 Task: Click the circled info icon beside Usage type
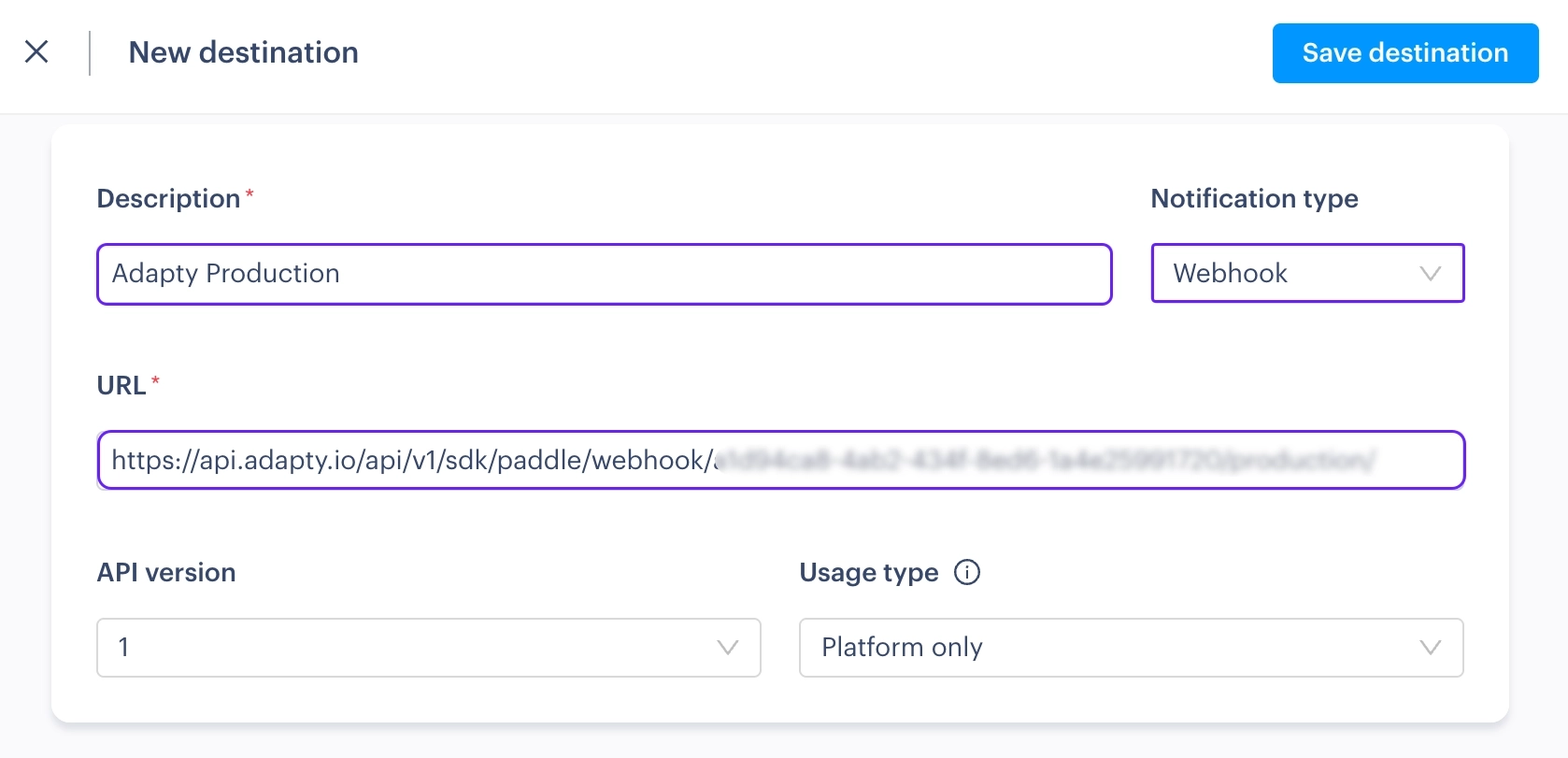tap(968, 572)
